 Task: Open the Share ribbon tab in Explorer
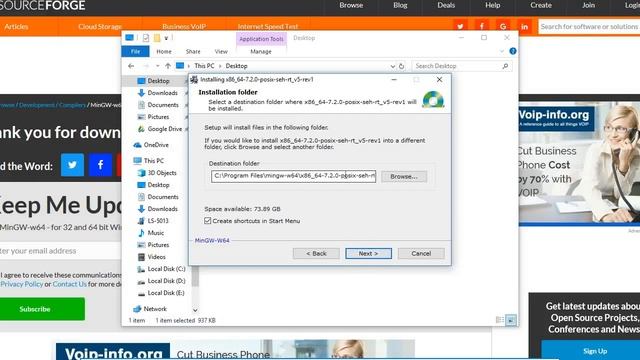tap(193, 51)
